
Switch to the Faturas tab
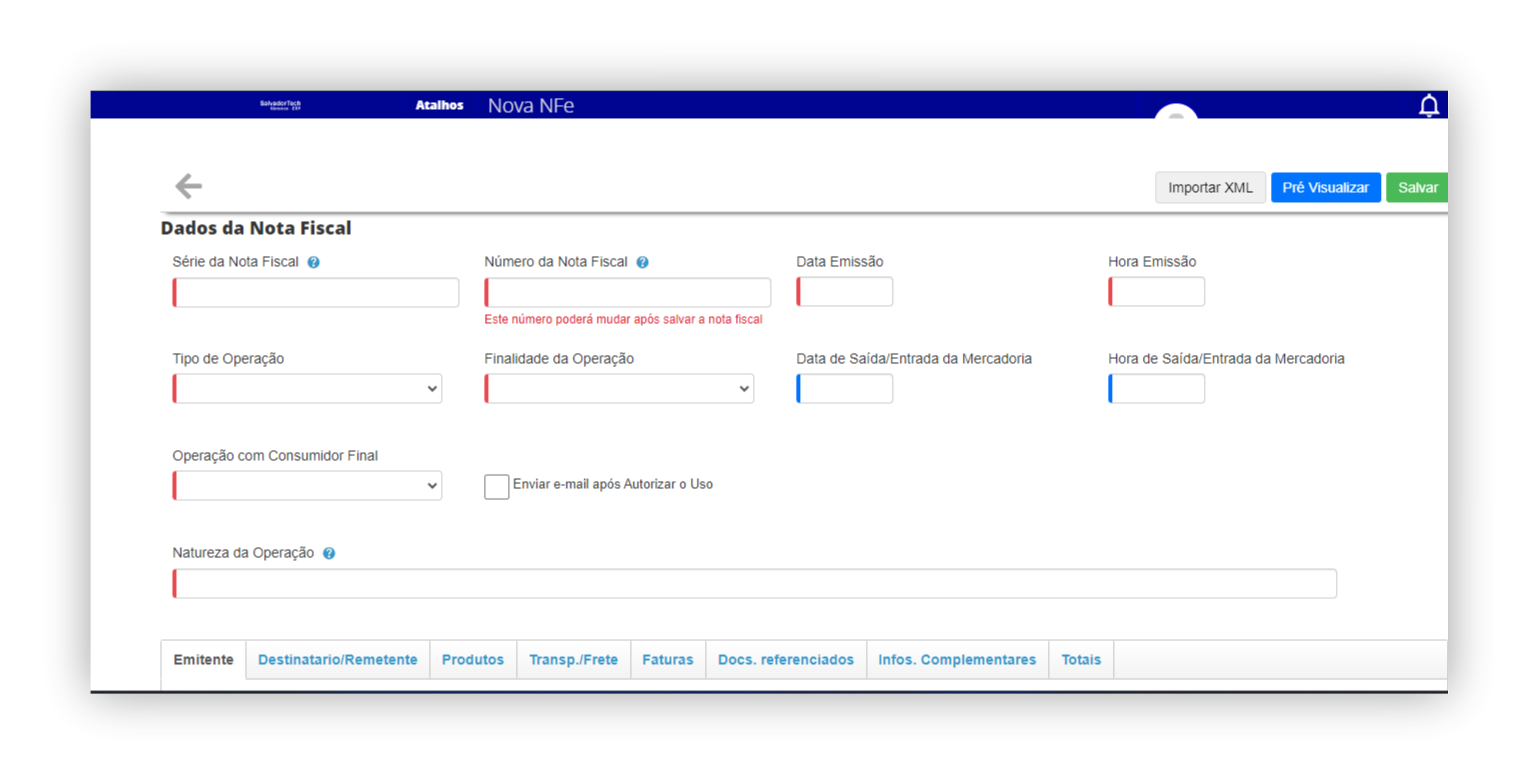(x=667, y=660)
